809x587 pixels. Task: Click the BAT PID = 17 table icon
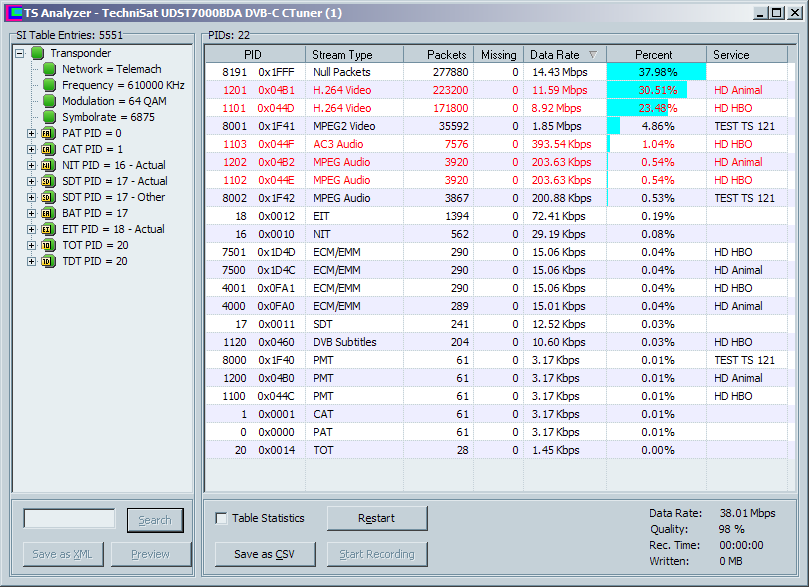[x=48, y=213]
